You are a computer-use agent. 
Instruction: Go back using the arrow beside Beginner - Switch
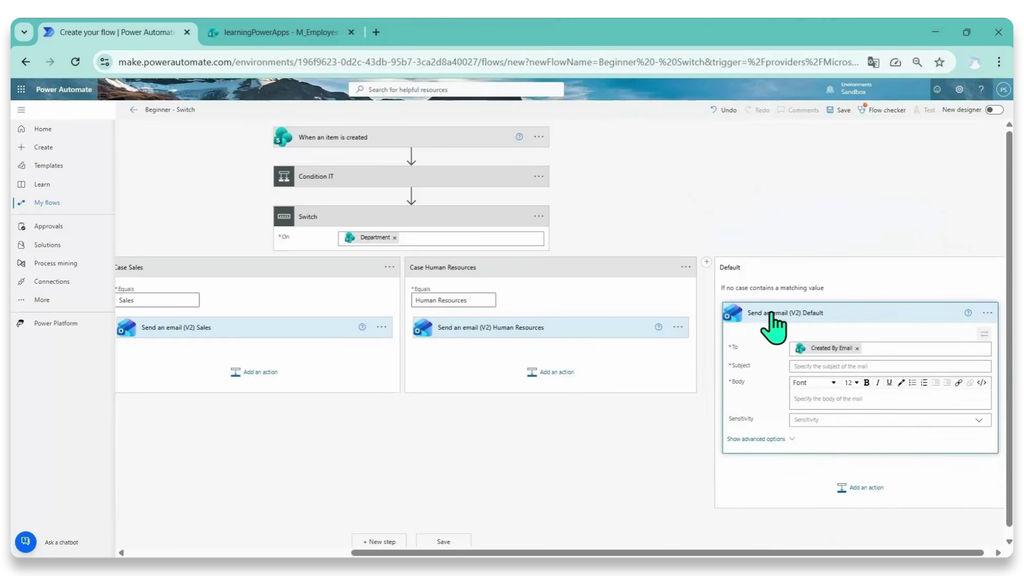(133, 110)
